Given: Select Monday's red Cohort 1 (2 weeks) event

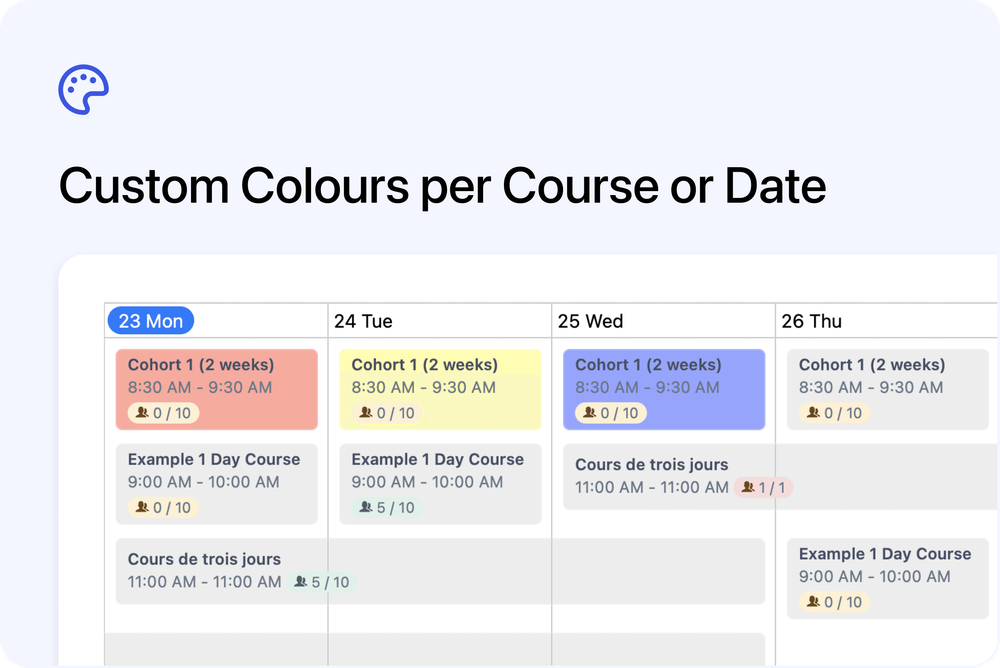Looking at the screenshot, I should 216,388.
